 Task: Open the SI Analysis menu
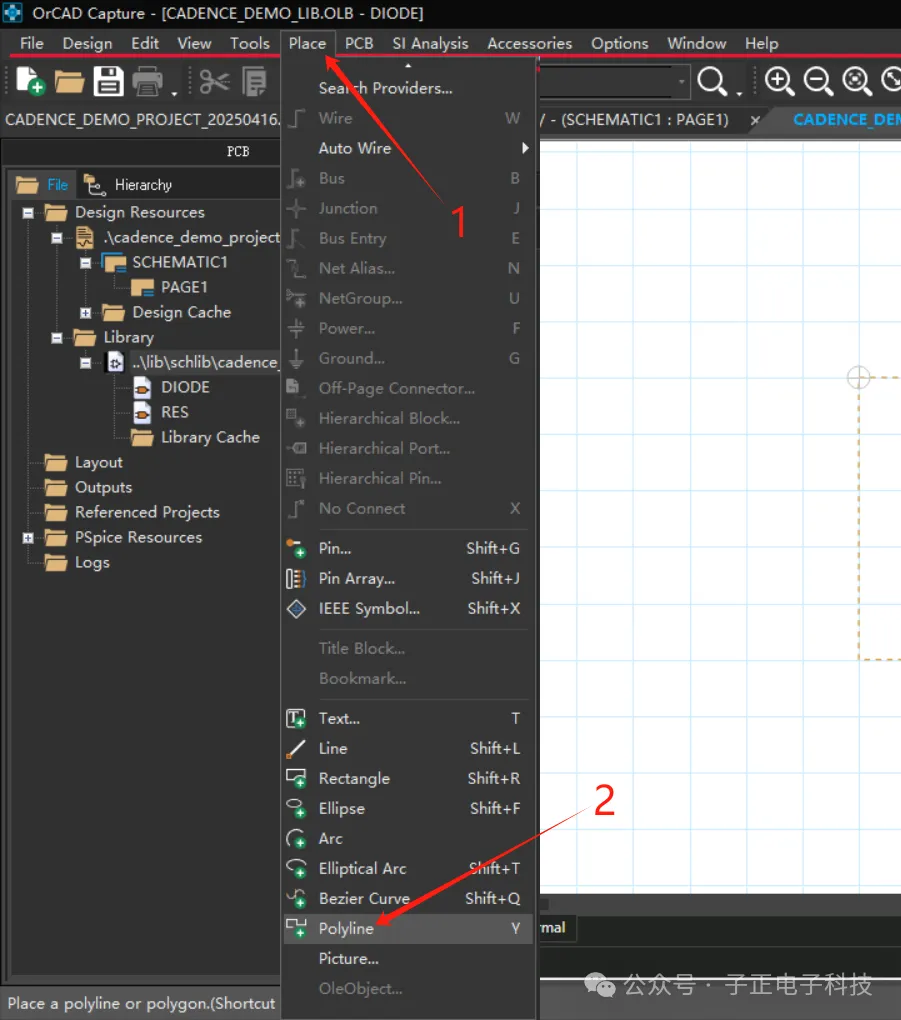(x=430, y=44)
